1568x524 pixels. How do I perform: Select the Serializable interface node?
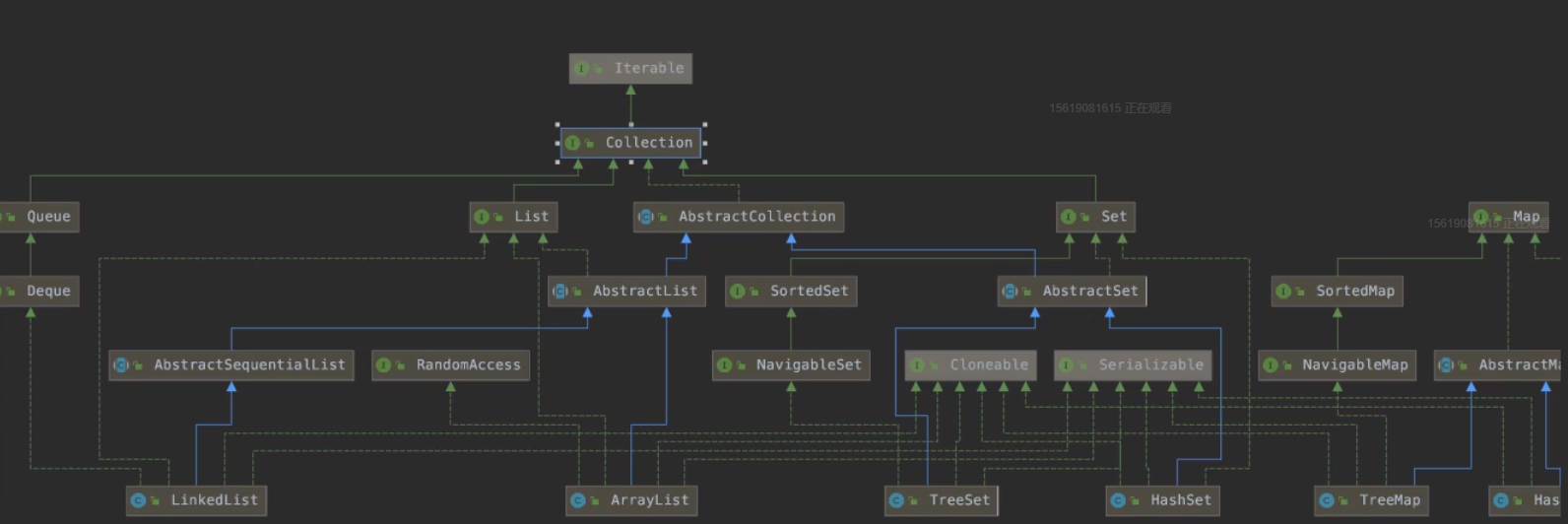[x=1133, y=365]
